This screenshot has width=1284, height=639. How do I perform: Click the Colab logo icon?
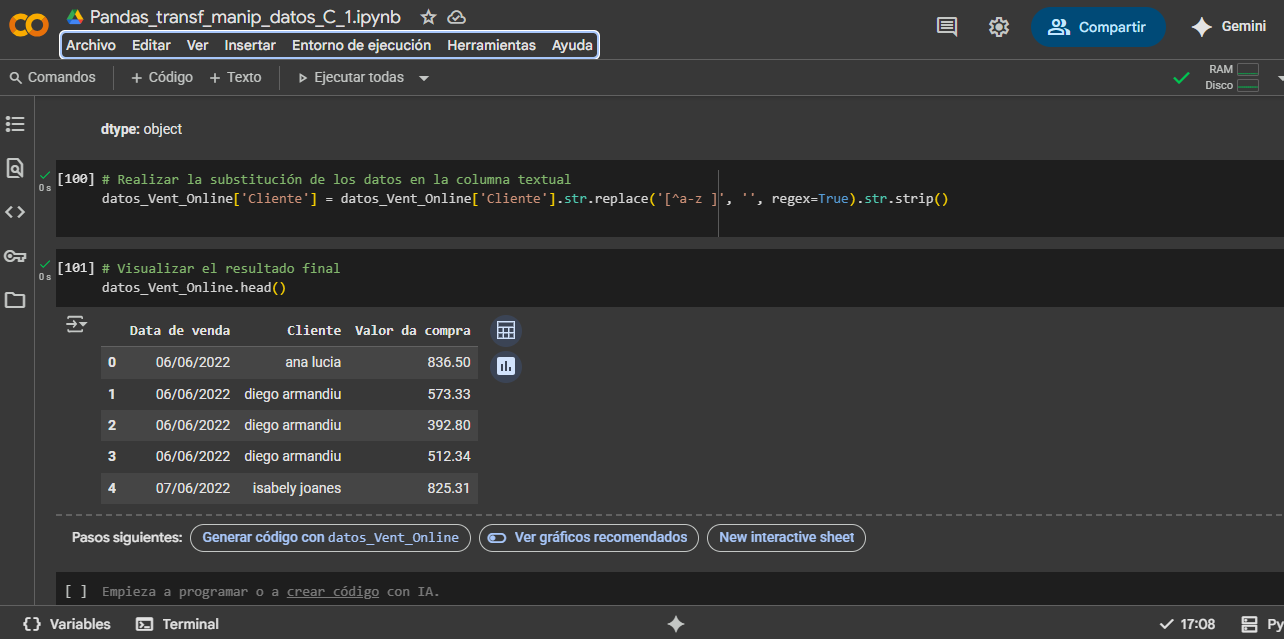29,26
